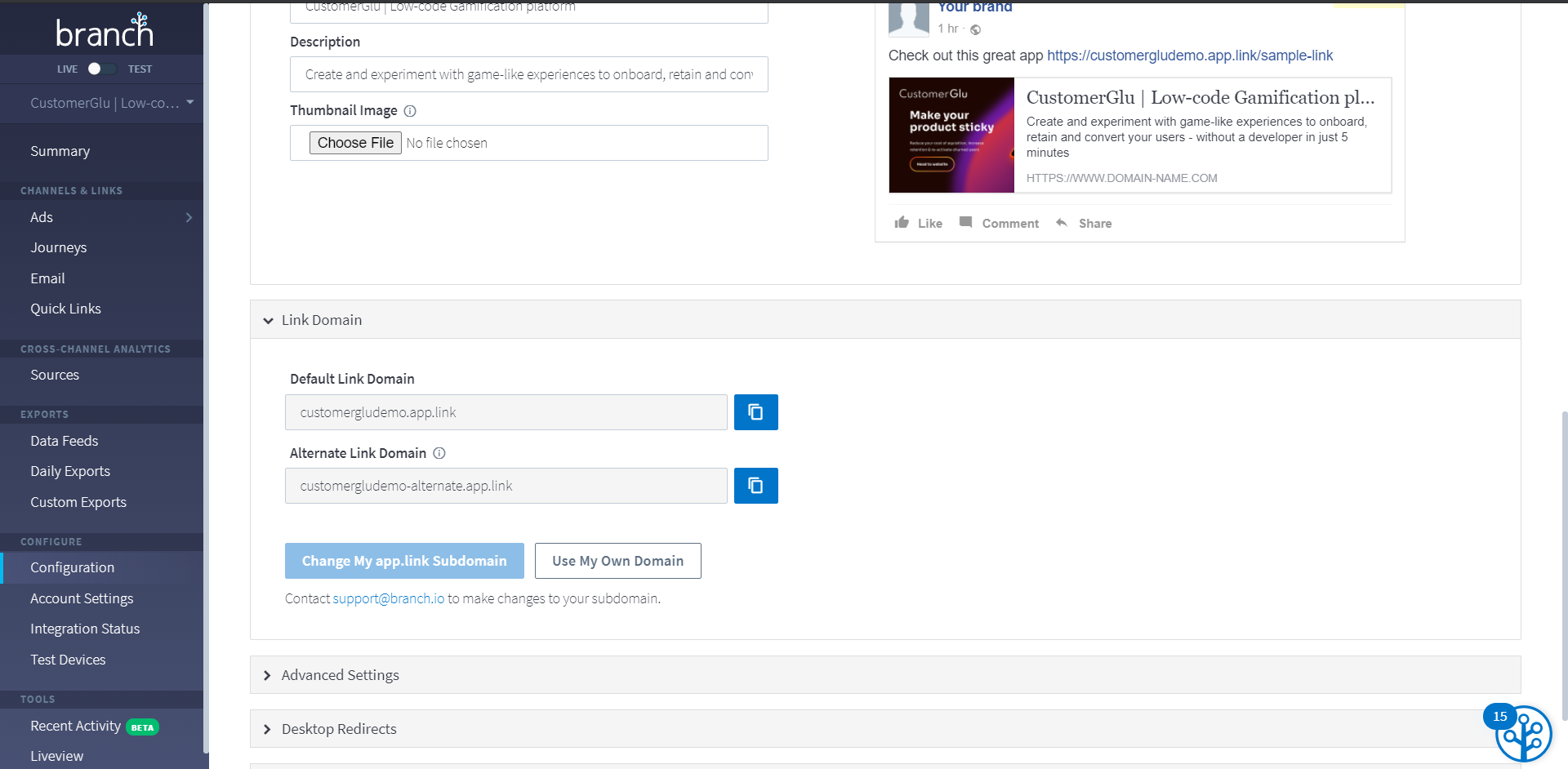Open the Branch help widget icon
Image resolution: width=1568 pixels, height=769 pixels.
point(1522,735)
